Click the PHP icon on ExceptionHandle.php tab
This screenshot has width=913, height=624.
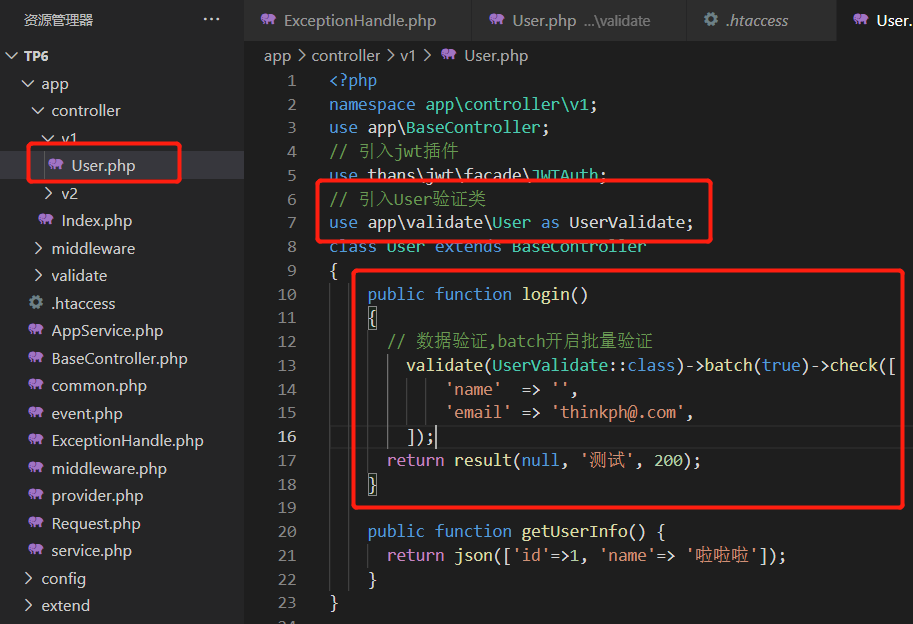point(268,20)
